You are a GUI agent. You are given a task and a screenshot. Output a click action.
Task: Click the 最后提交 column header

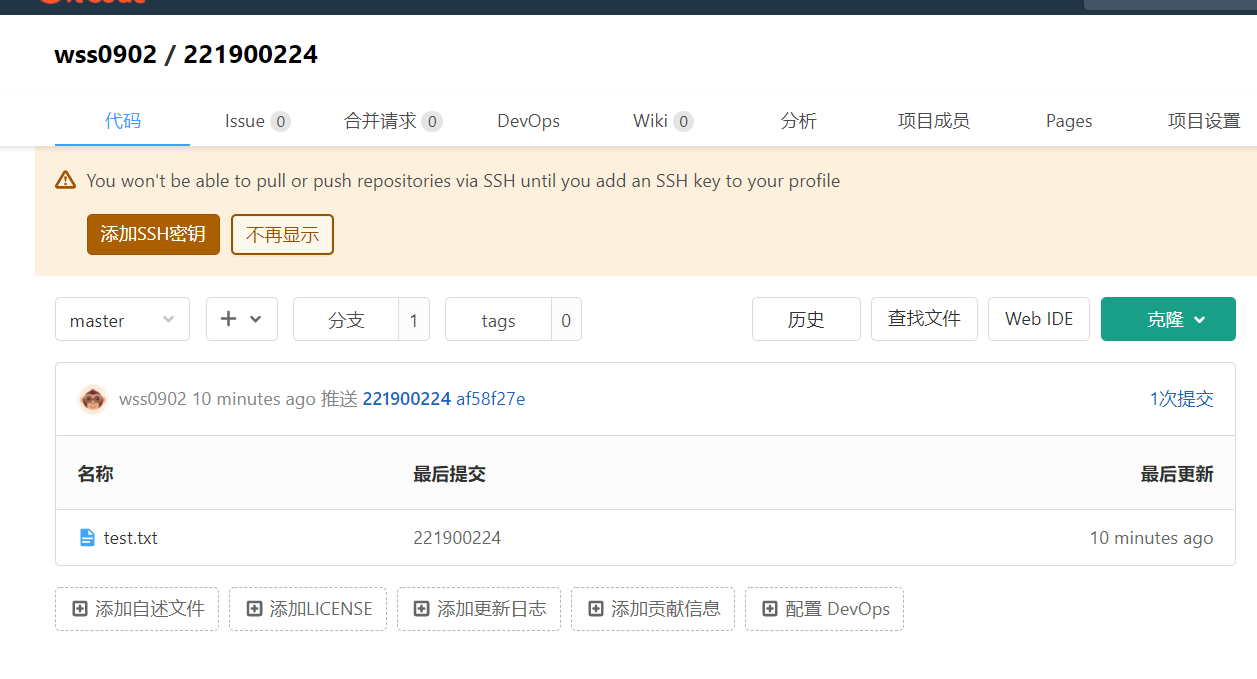tap(449, 474)
